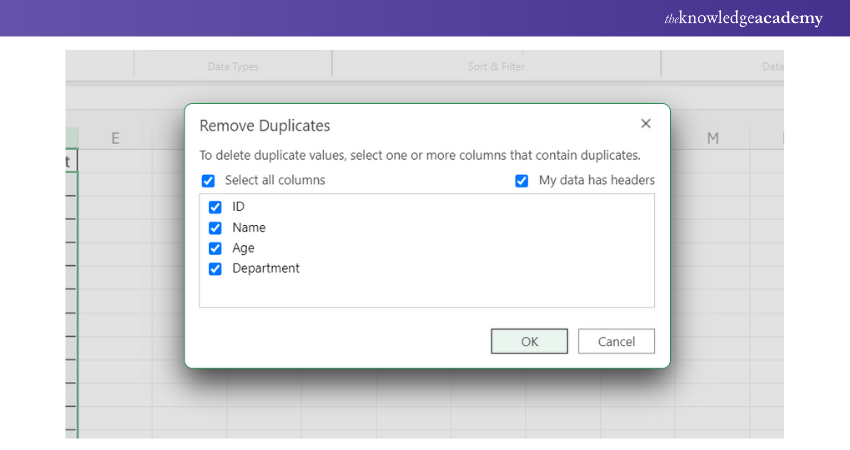Click the Remove Duplicates dialog title

(265, 126)
